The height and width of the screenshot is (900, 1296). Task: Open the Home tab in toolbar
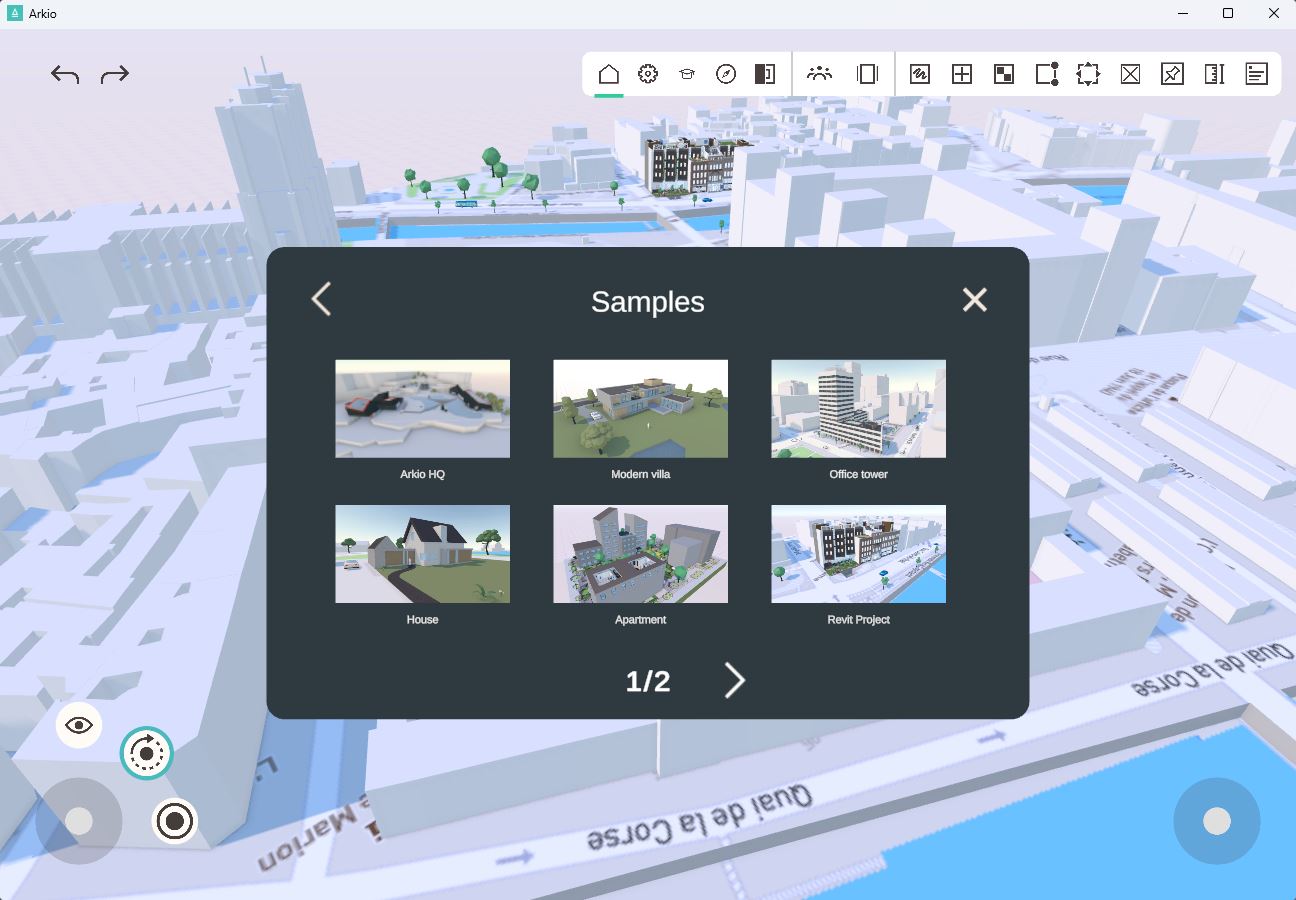(x=608, y=74)
